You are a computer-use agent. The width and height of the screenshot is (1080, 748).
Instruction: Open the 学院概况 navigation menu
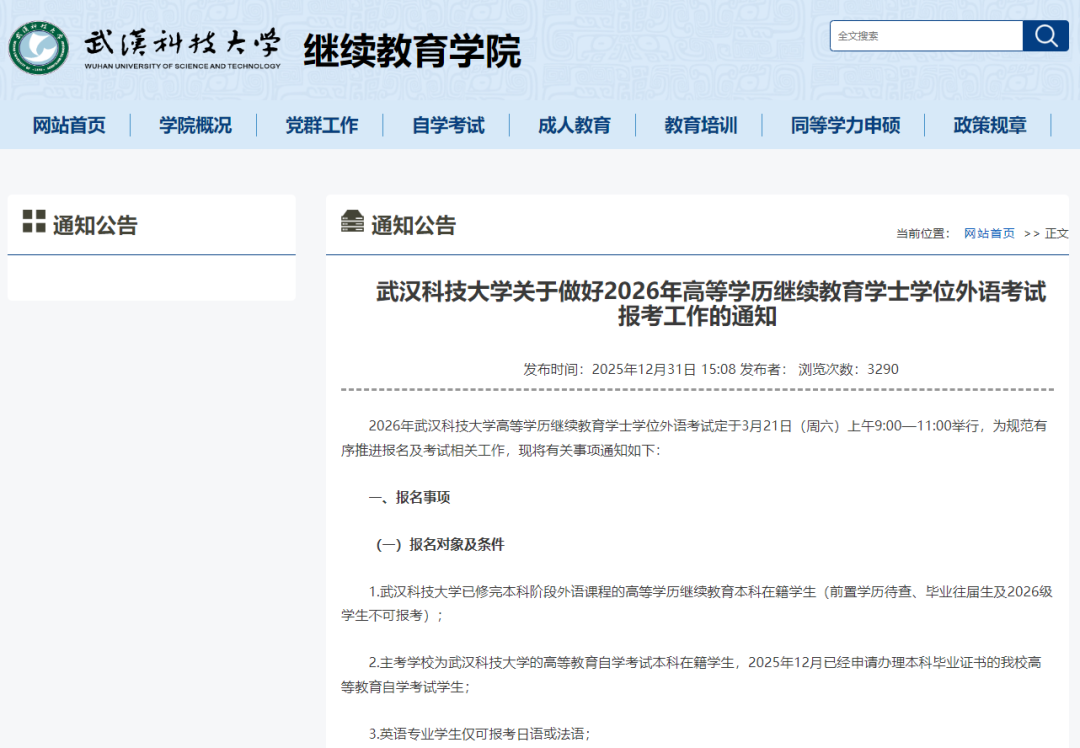tap(194, 125)
